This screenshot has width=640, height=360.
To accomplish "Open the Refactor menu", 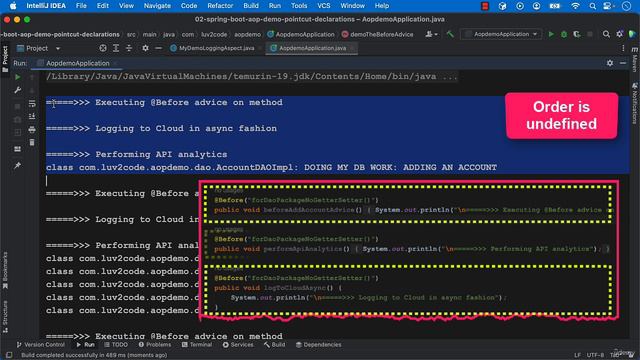I will coord(220,6).
